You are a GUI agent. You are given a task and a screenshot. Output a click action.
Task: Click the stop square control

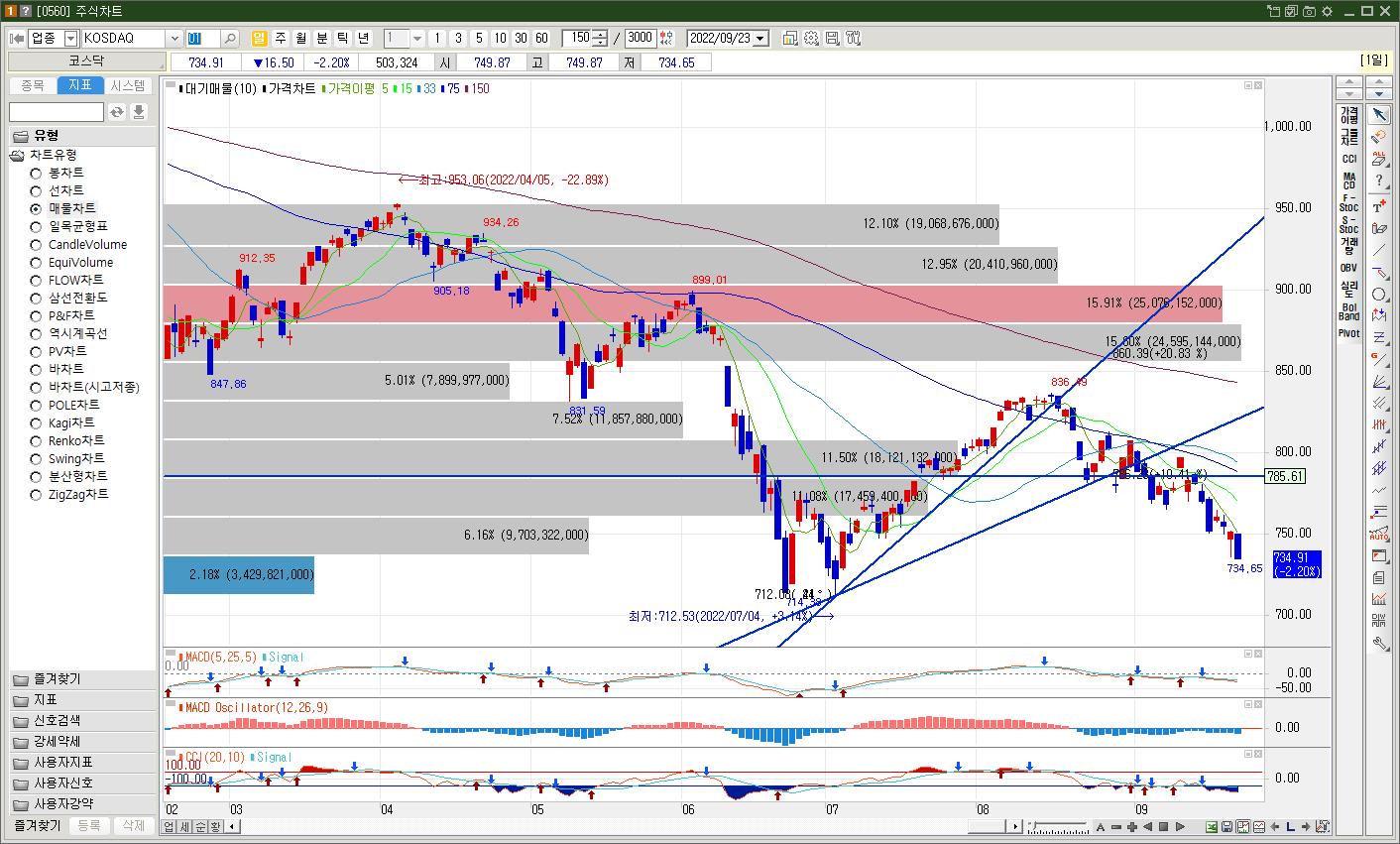click(x=1163, y=827)
